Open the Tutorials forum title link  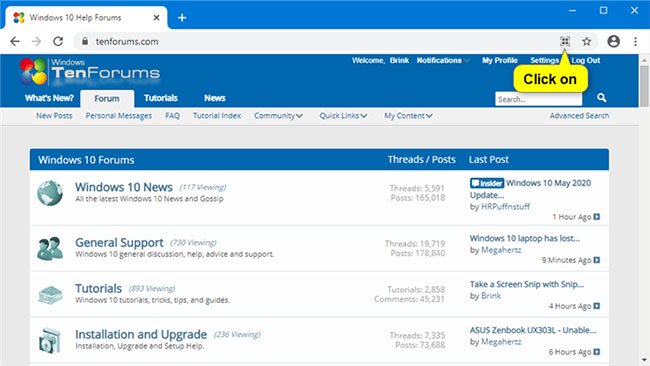pyautogui.click(x=98, y=288)
